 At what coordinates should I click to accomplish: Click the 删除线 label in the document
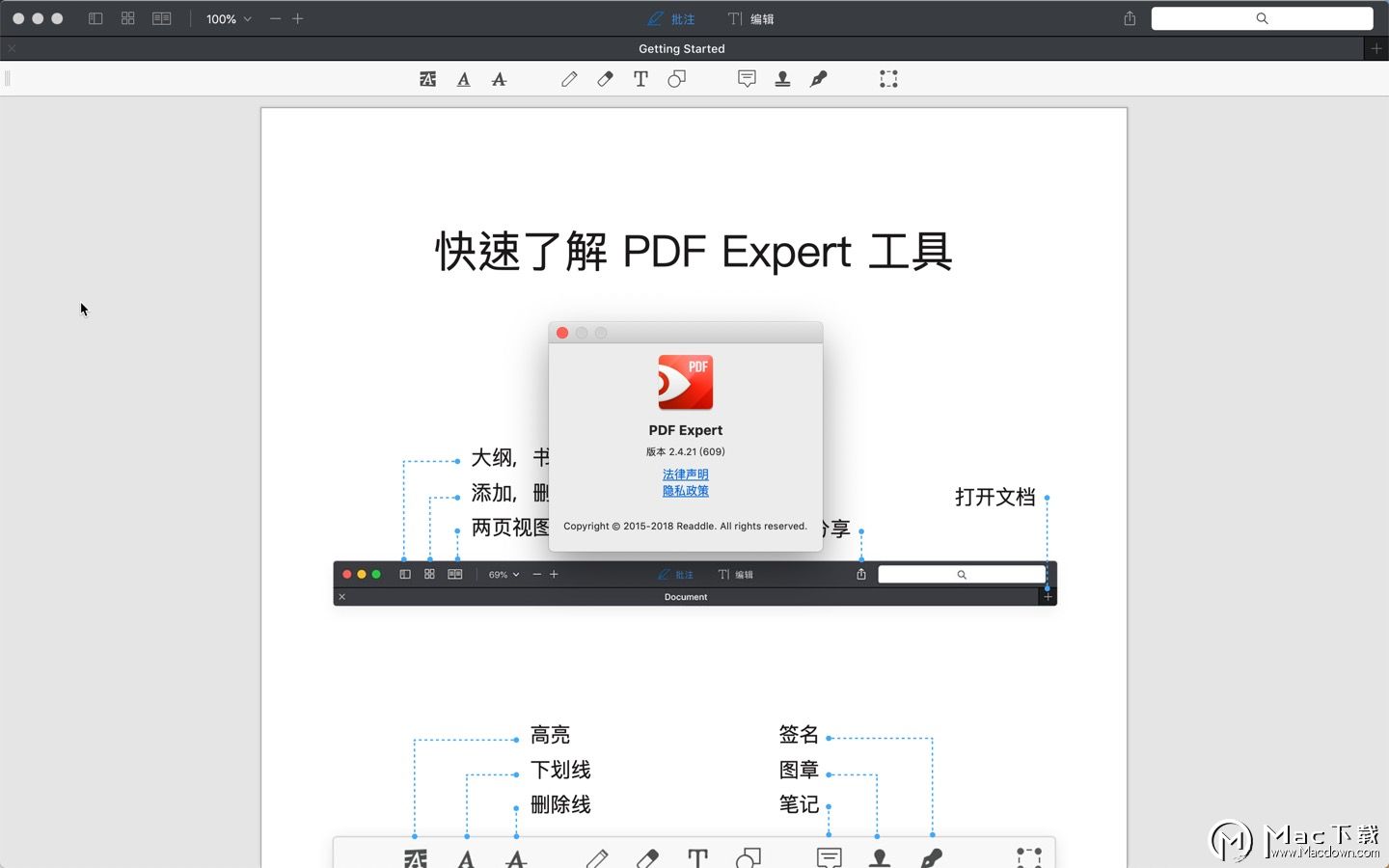(560, 804)
